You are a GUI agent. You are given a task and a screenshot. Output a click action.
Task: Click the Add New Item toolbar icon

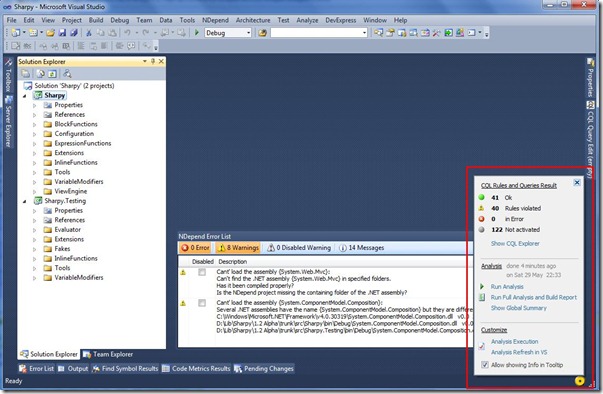(x=33, y=33)
